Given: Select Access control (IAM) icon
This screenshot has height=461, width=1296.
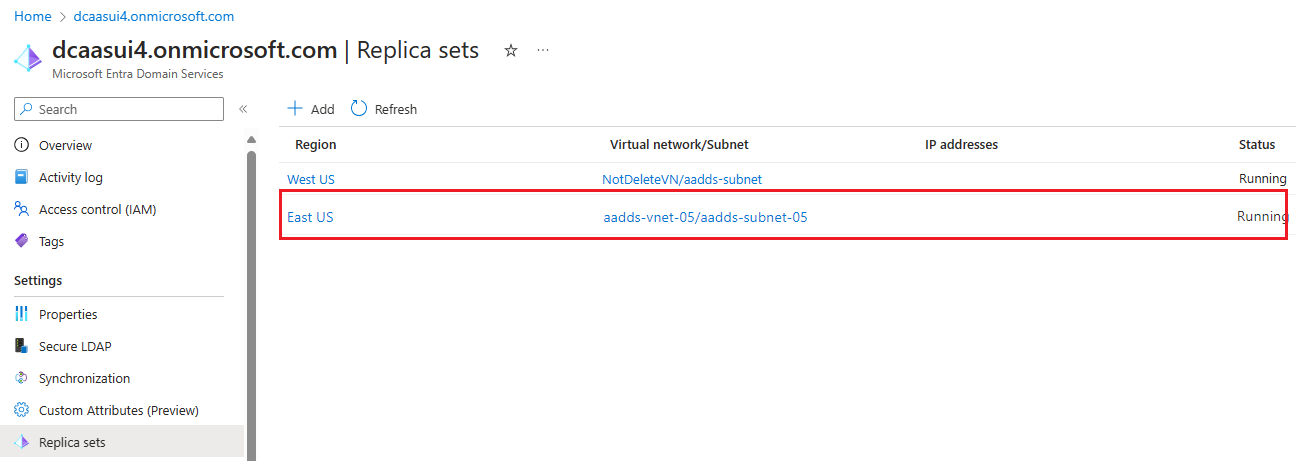Looking at the screenshot, I should [22, 209].
